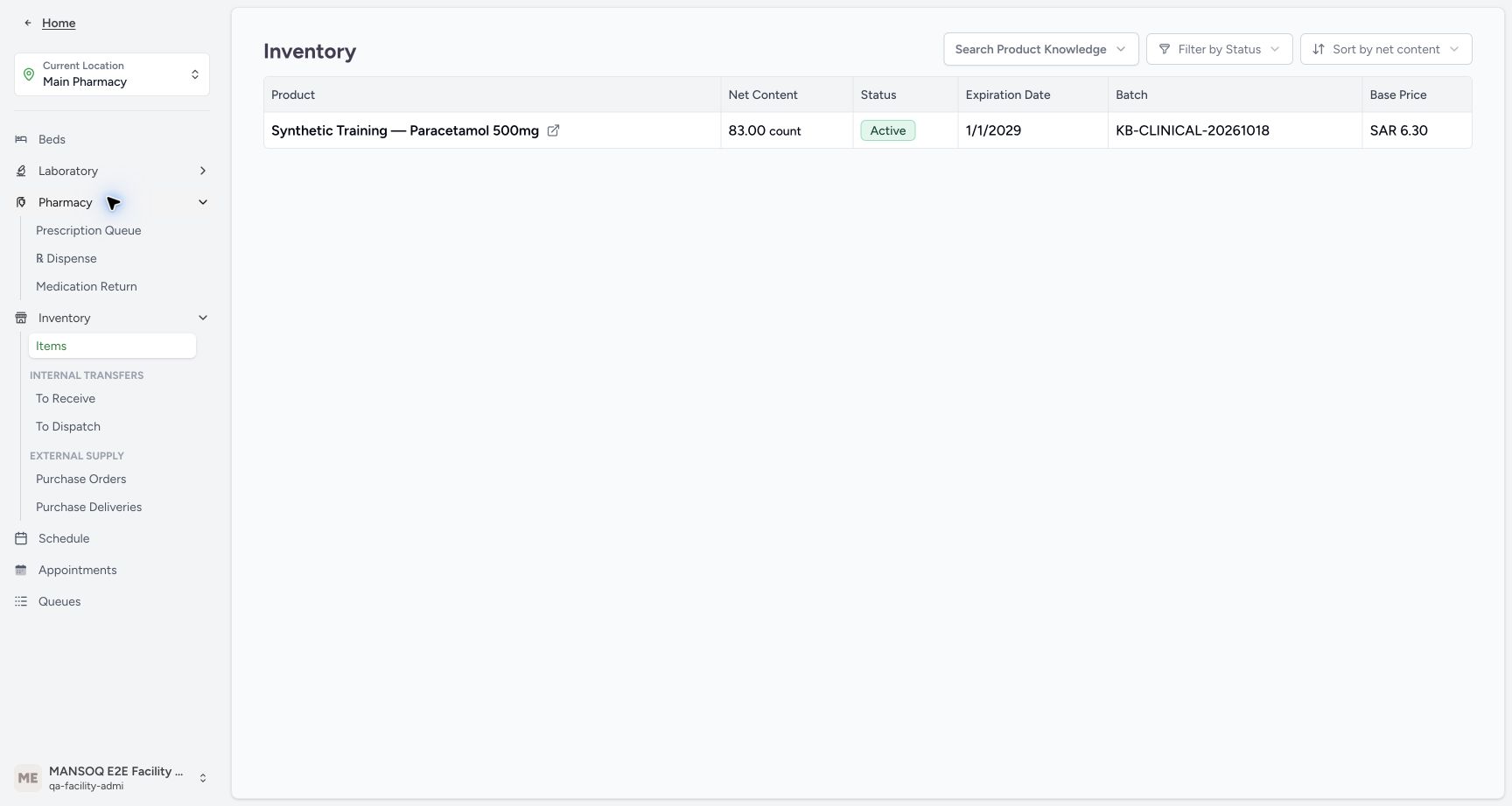Open To Receive transfers
Screen dimensions: 1512x806
pyautogui.click(x=66, y=398)
